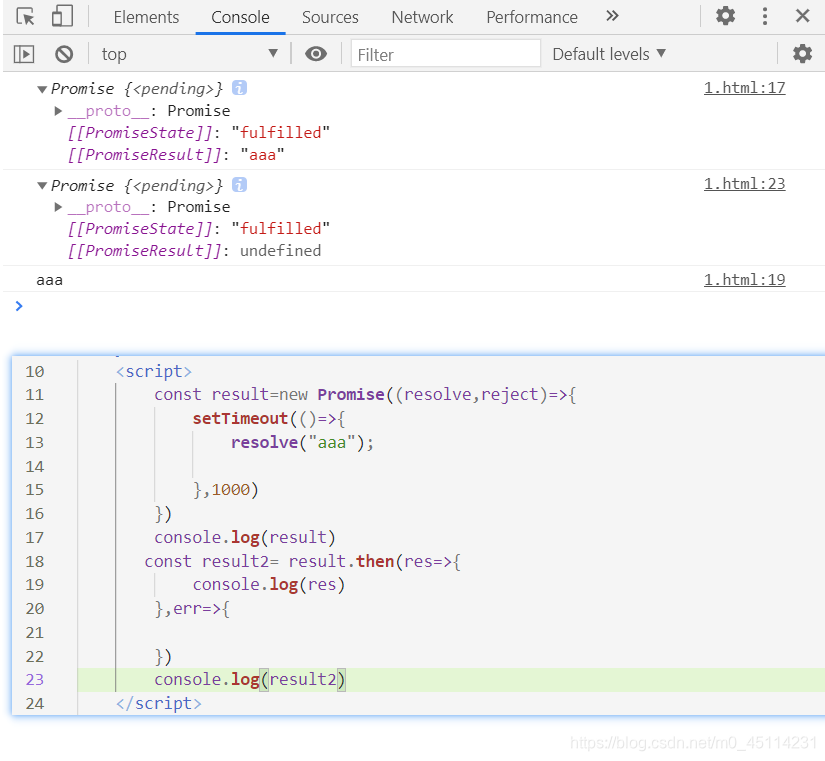Open the Sources tab
Image resolution: width=825 pixels, height=761 pixels.
330,17
